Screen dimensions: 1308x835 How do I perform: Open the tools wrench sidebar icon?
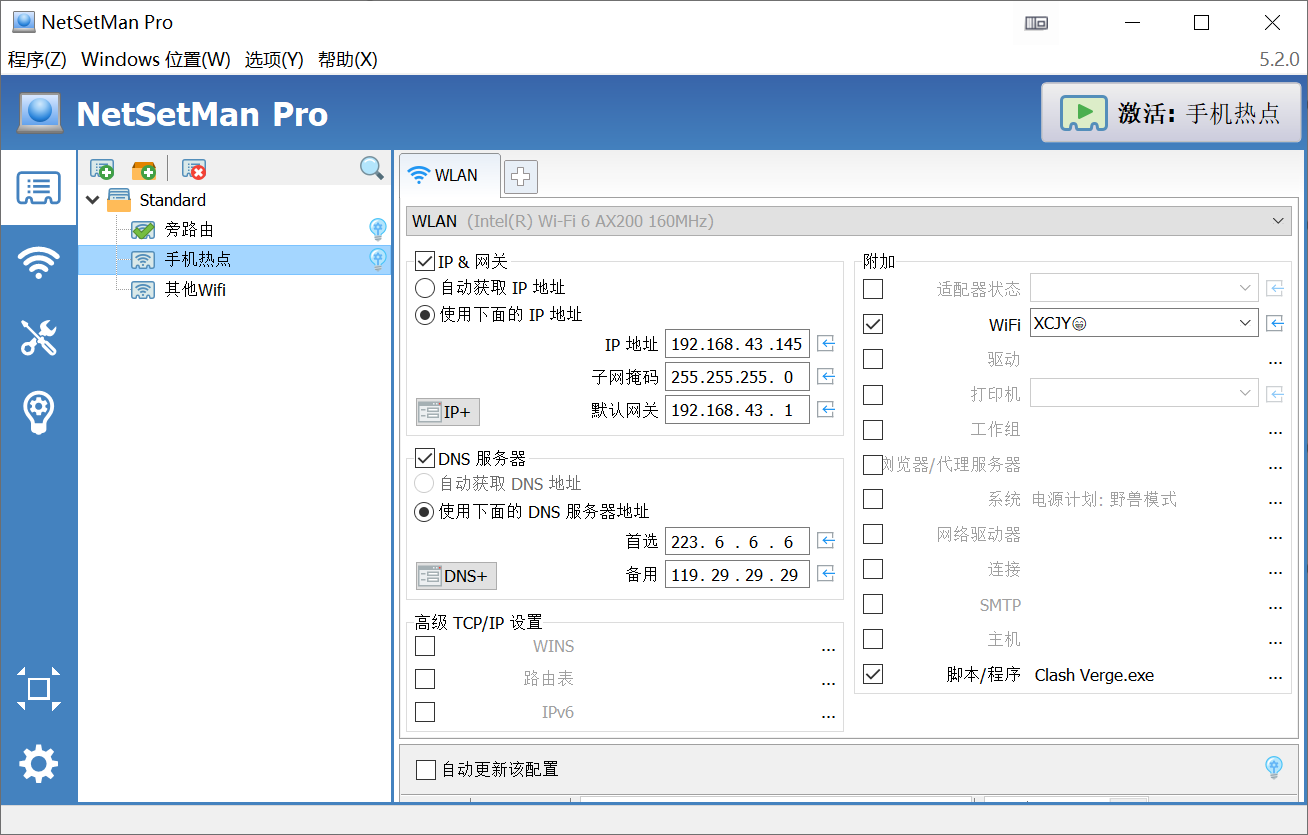(38, 338)
